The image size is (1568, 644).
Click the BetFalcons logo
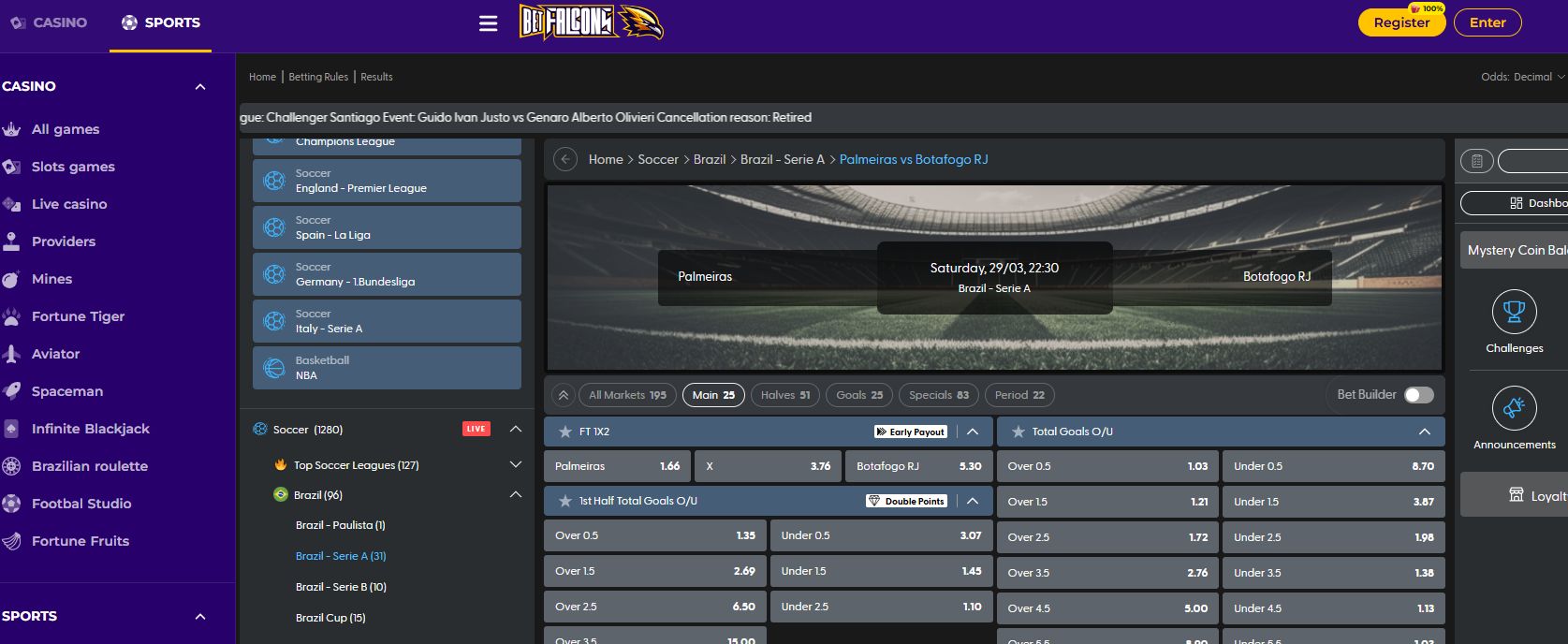(x=592, y=23)
